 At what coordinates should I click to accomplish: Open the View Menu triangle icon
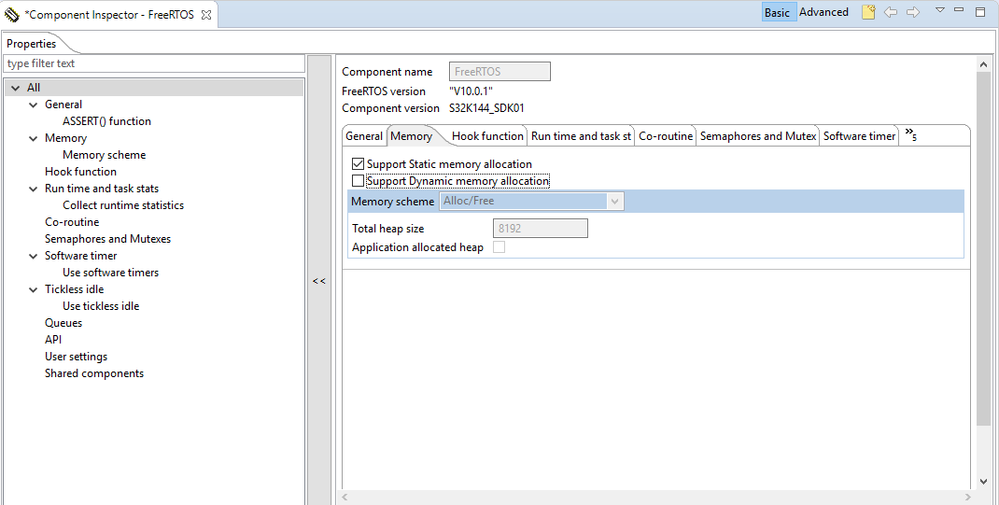pyautogui.click(x=940, y=10)
